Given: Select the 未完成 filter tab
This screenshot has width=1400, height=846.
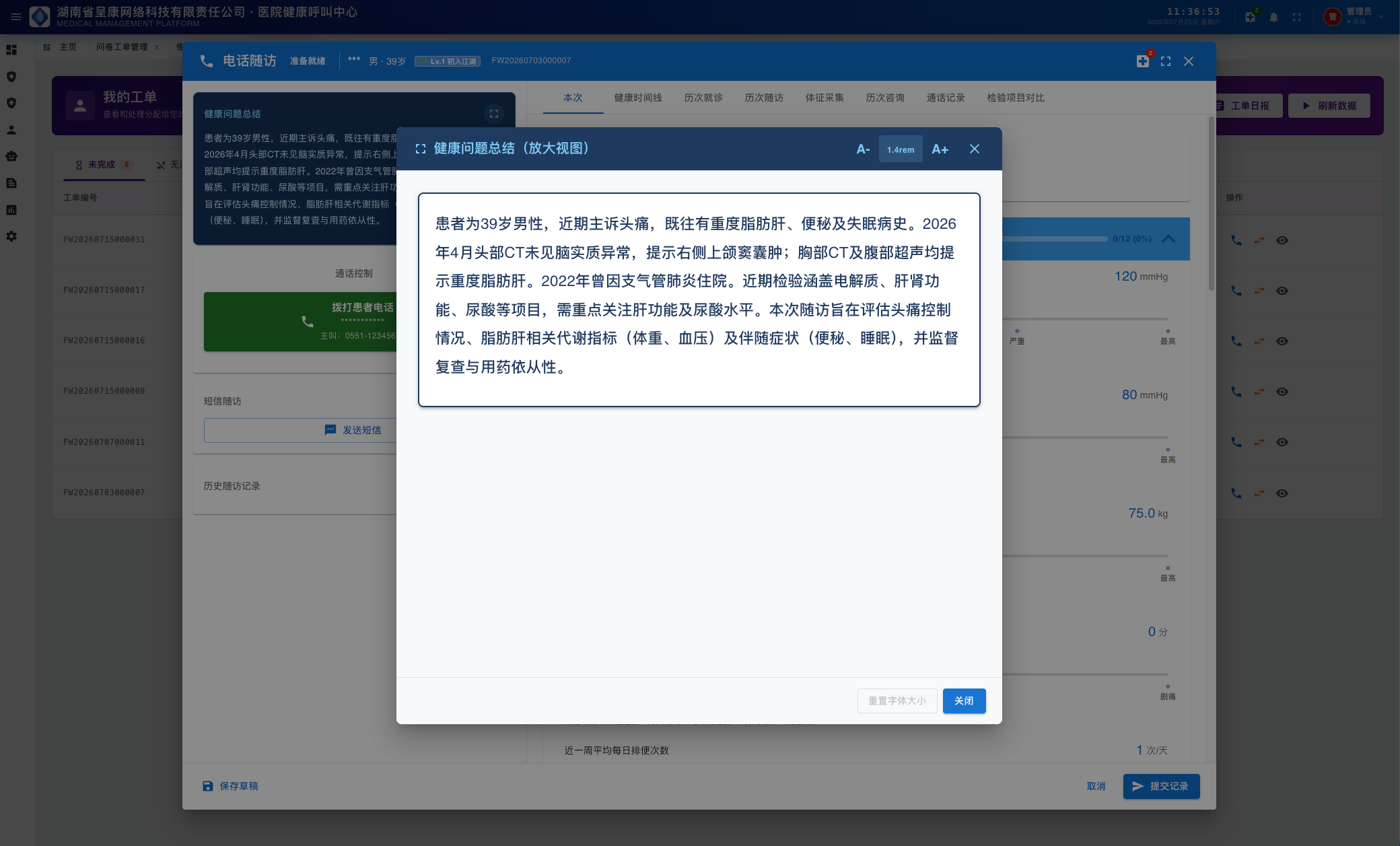Looking at the screenshot, I should pyautogui.click(x=104, y=165).
